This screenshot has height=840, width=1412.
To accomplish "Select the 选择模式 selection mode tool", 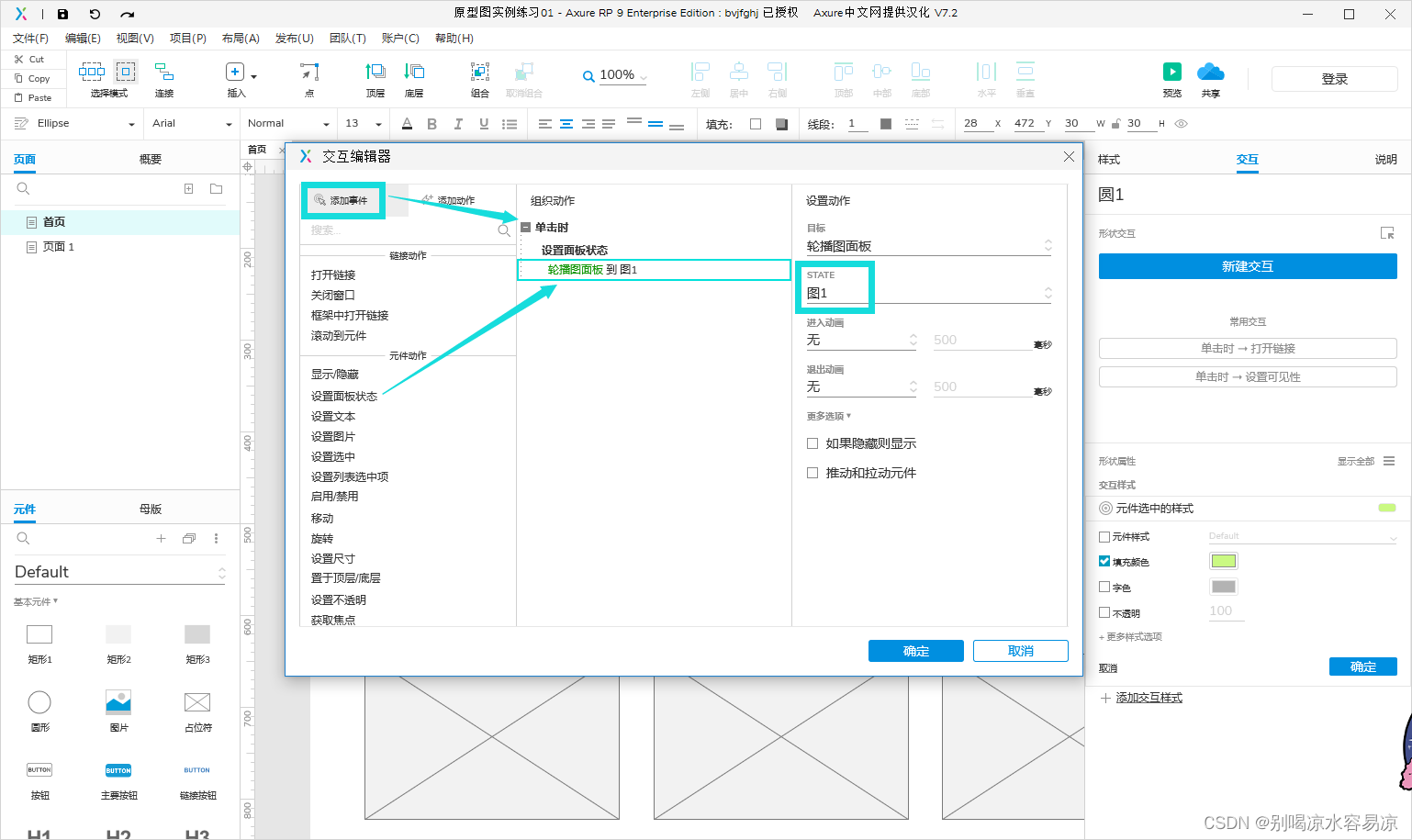I will tap(109, 79).
